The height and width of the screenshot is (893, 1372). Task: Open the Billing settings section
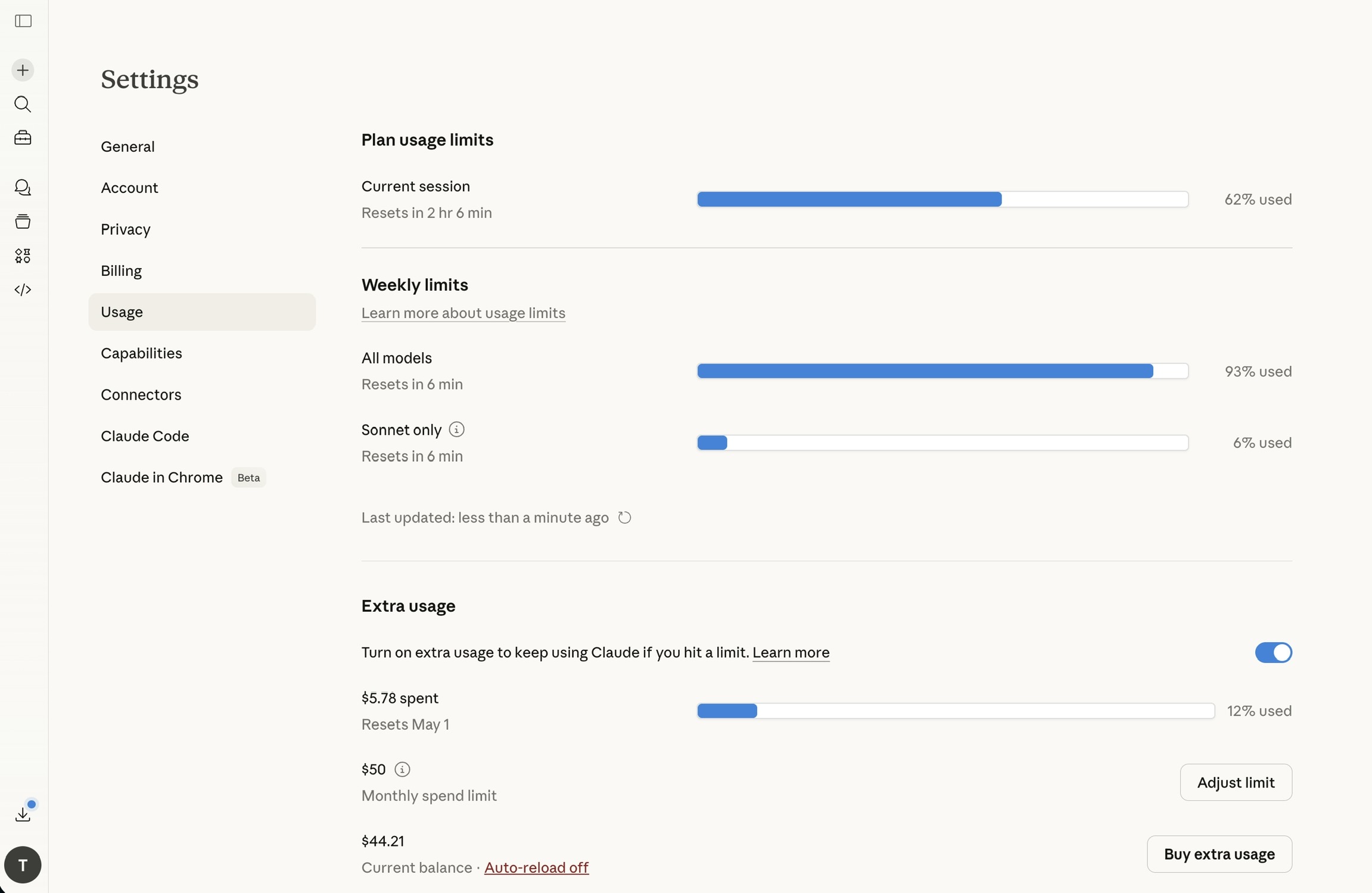(121, 270)
